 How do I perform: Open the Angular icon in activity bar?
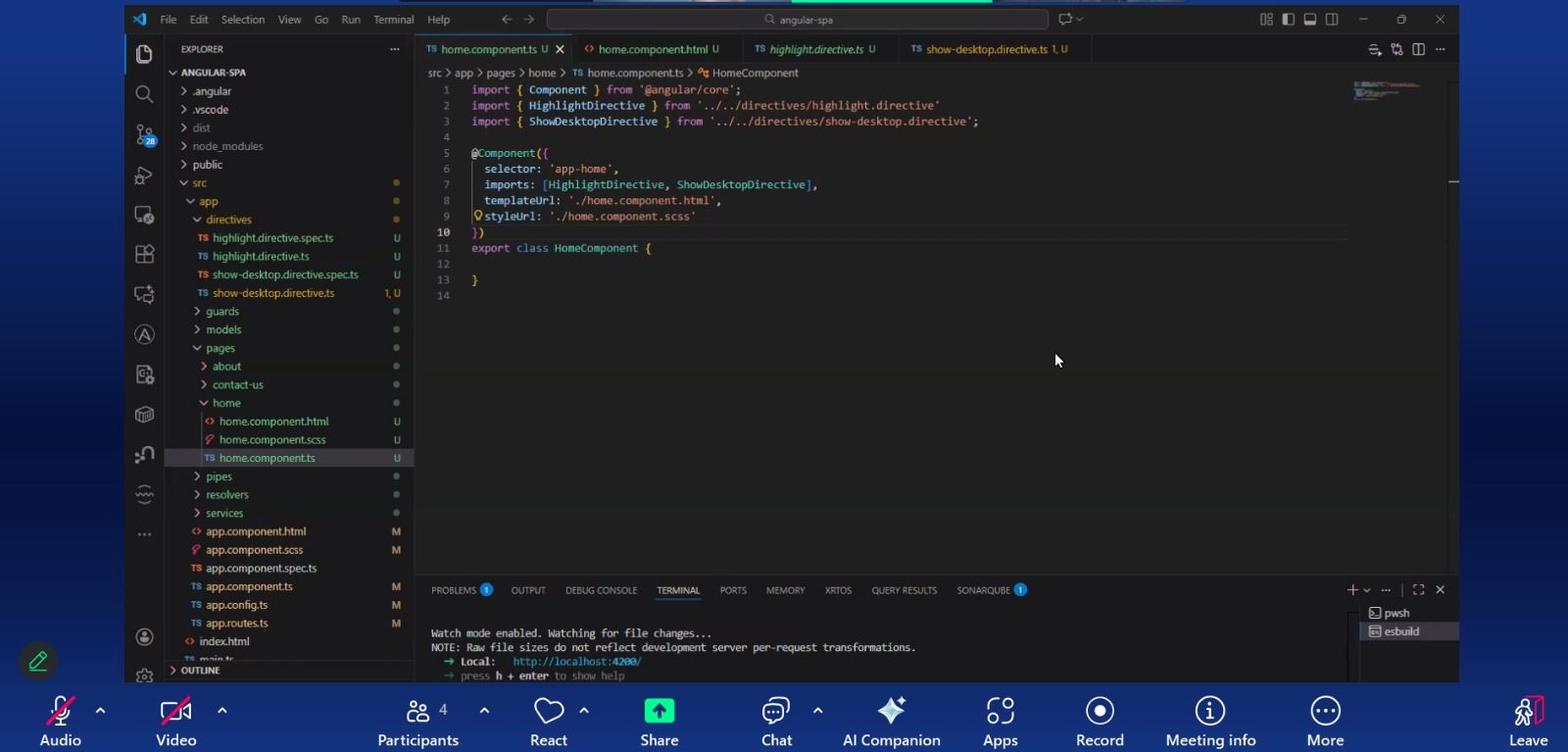tap(144, 334)
